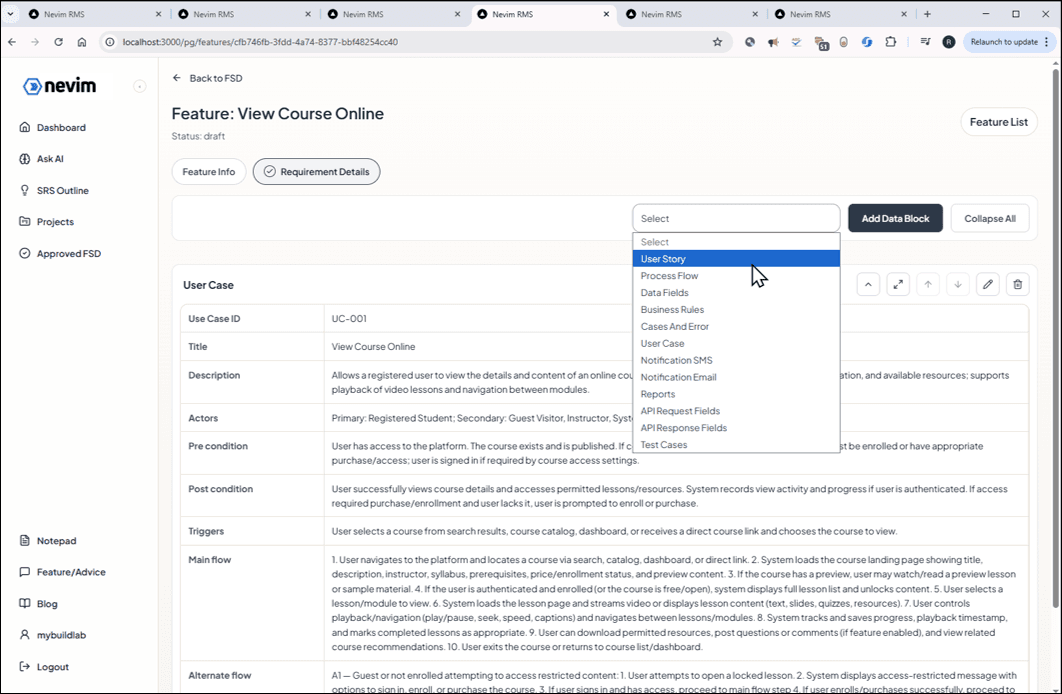
Task: Open the data block Select dropdown
Action: coord(736,218)
